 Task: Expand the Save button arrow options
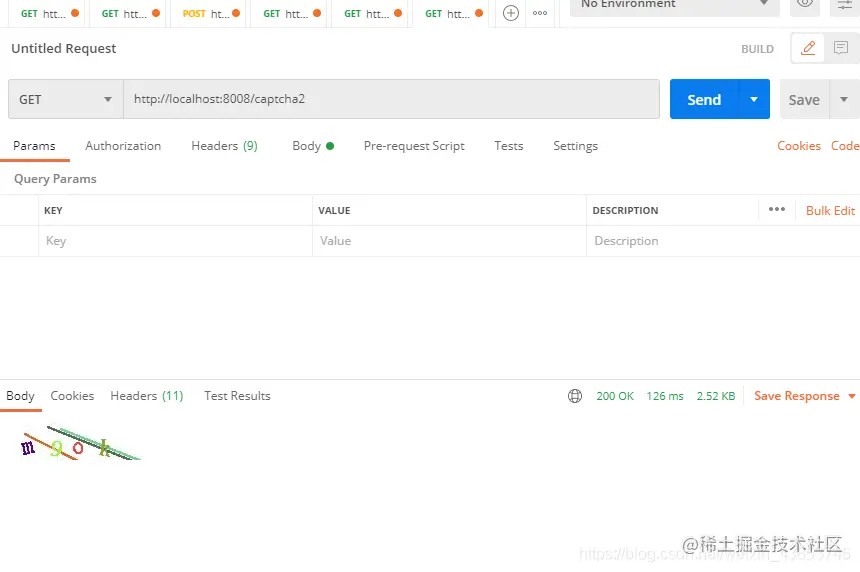844,99
